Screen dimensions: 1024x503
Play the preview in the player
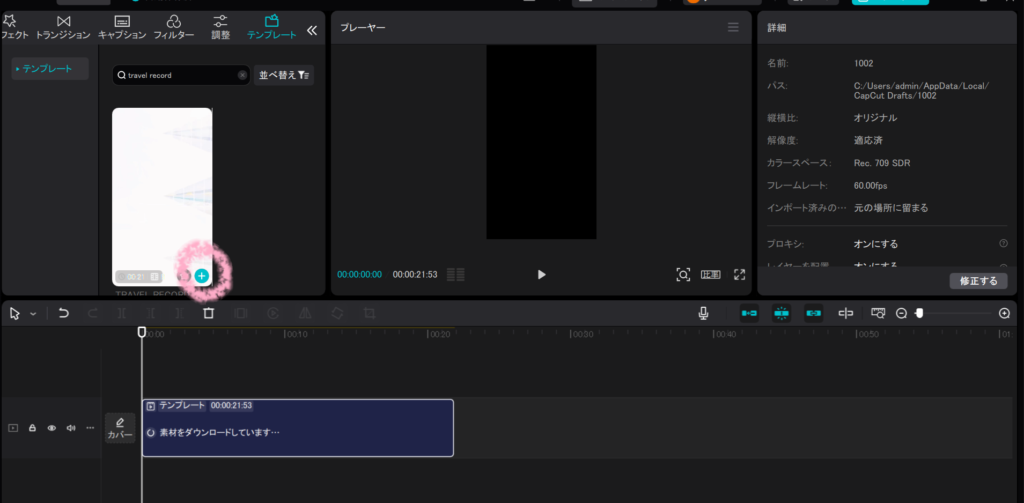[541, 274]
